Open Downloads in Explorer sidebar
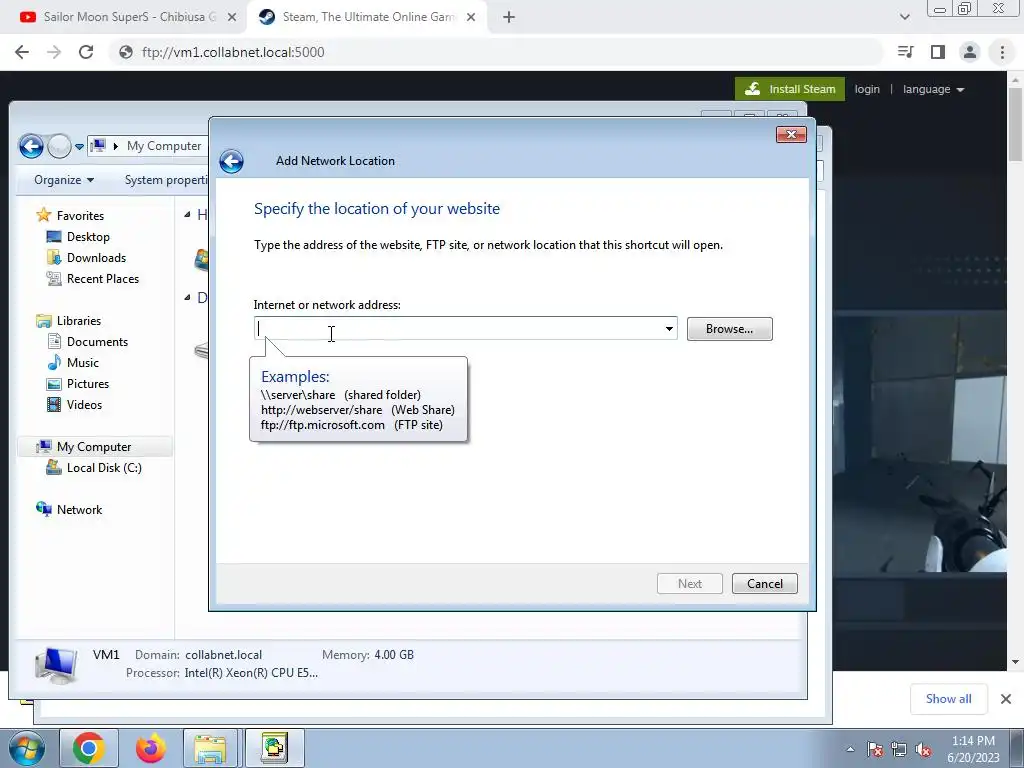This screenshot has width=1024, height=768. 96,257
